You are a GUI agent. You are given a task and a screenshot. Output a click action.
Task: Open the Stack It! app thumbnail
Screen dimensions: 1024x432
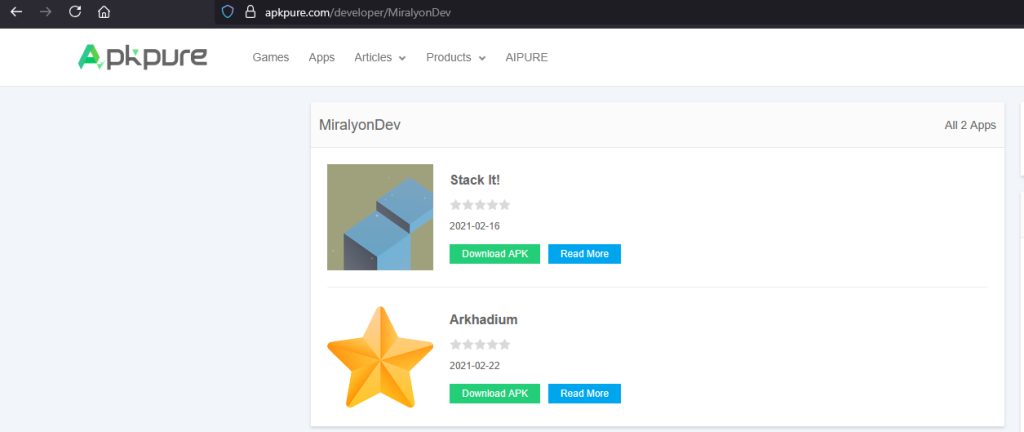pyautogui.click(x=380, y=217)
